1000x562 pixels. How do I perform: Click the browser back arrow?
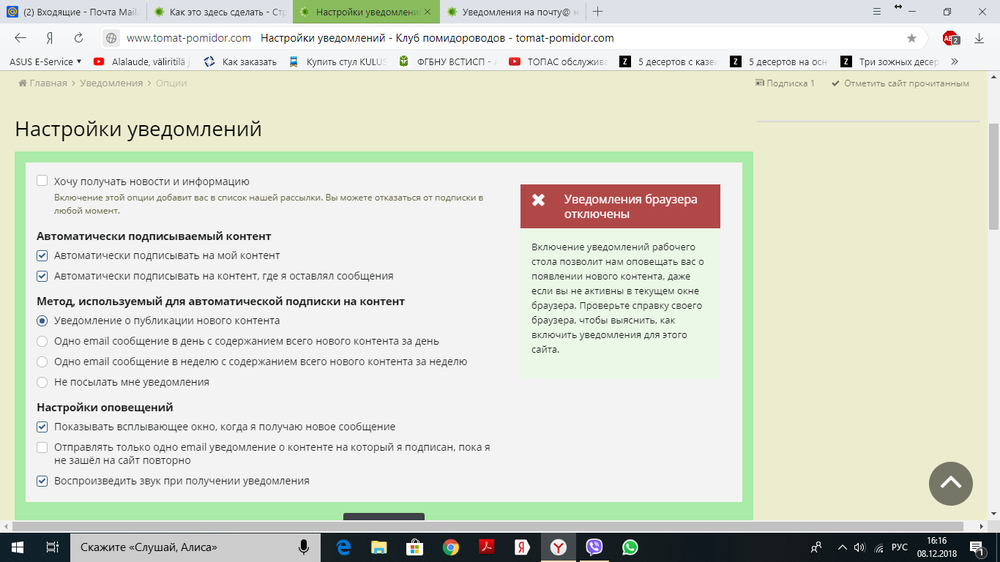click(x=19, y=38)
